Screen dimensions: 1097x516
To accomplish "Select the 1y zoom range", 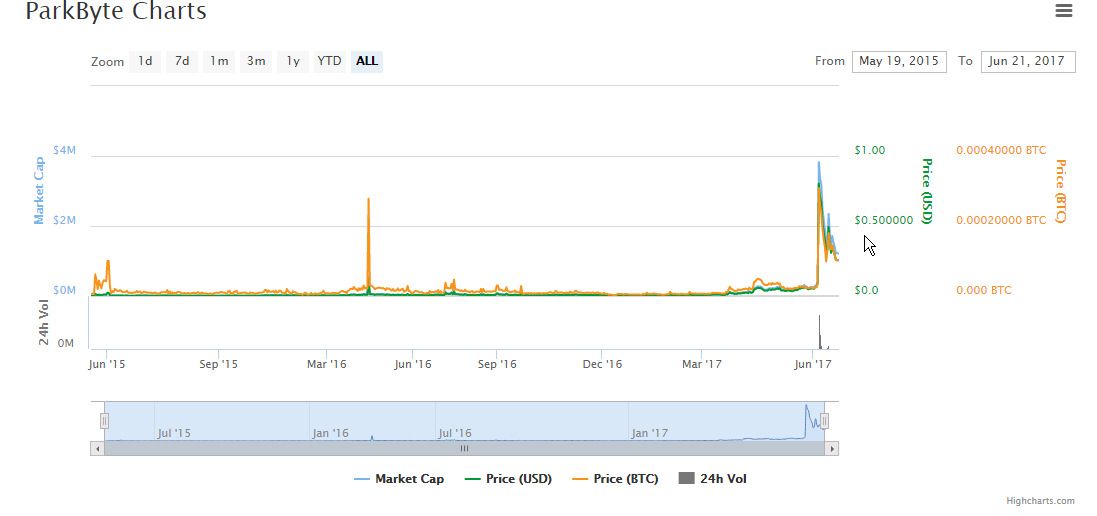I will click(293, 62).
